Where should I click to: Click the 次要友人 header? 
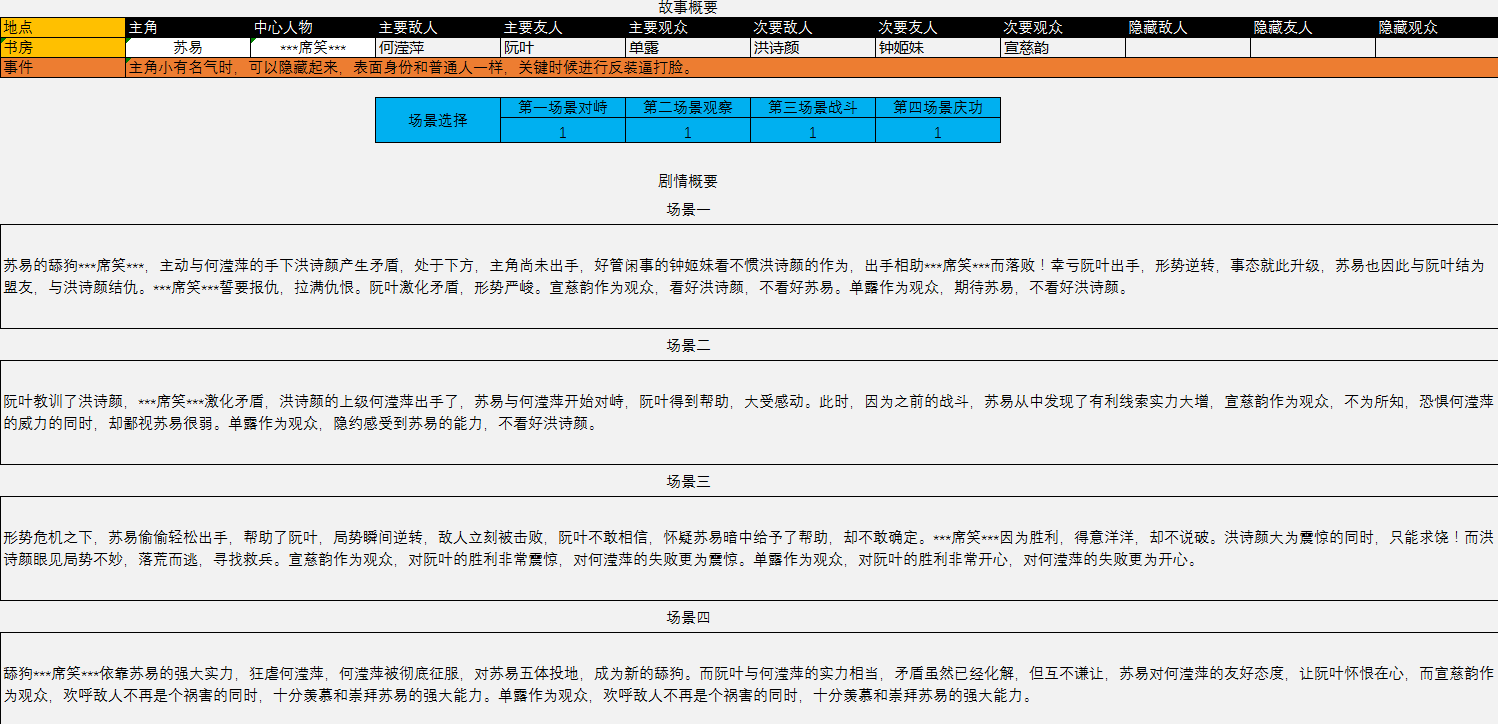click(938, 28)
